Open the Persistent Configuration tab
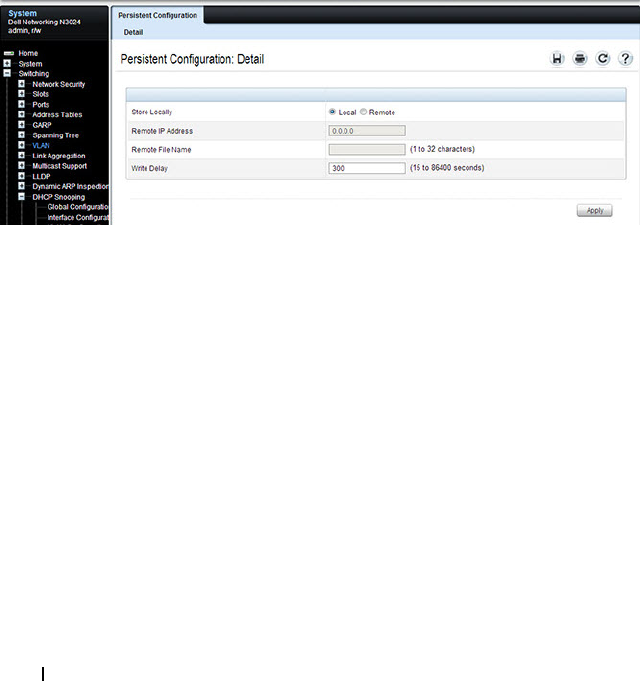The width and height of the screenshot is (641, 681). click(157, 15)
